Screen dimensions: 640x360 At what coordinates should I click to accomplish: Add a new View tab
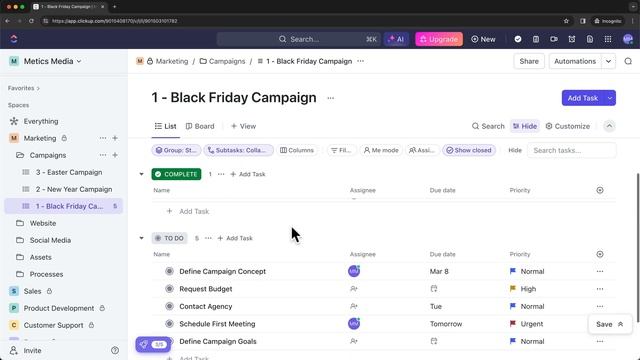(x=243, y=126)
